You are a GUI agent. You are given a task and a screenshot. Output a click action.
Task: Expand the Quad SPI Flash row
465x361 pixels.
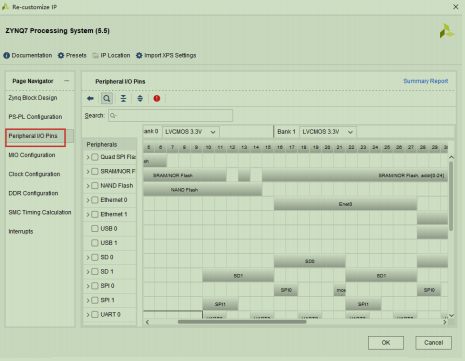coord(88,157)
